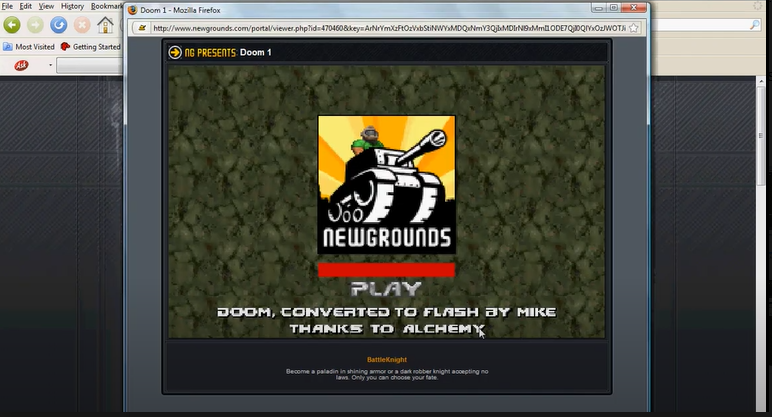The width and height of the screenshot is (772, 417).
Task: Click the Firefox logo in Doom 1 title bar
Action: point(132,10)
